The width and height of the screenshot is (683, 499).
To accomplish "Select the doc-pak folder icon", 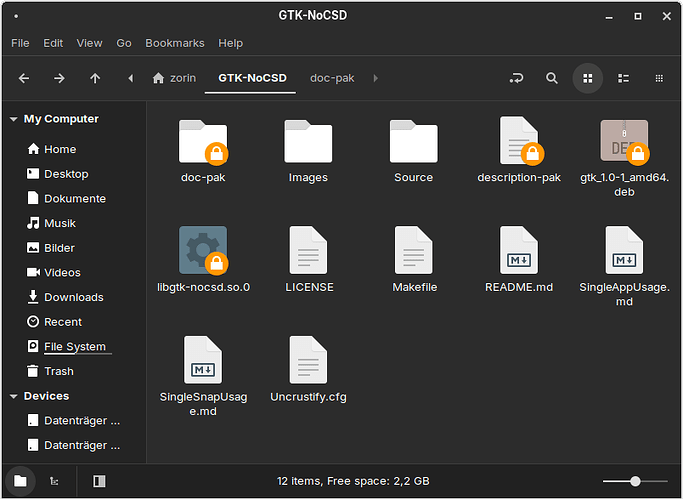I will pyautogui.click(x=203, y=142).
